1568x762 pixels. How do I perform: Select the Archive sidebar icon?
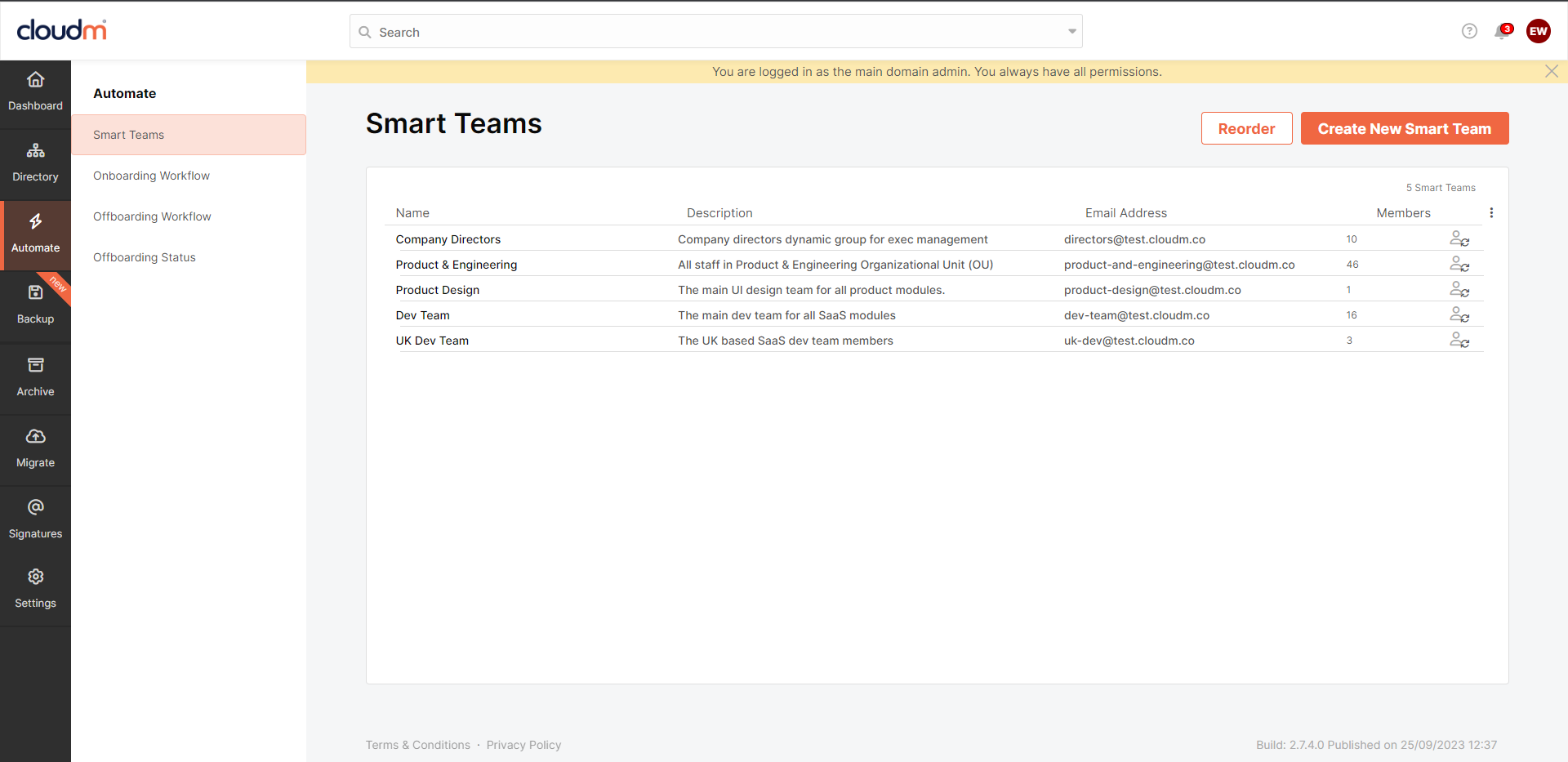[x=35, y=377]
